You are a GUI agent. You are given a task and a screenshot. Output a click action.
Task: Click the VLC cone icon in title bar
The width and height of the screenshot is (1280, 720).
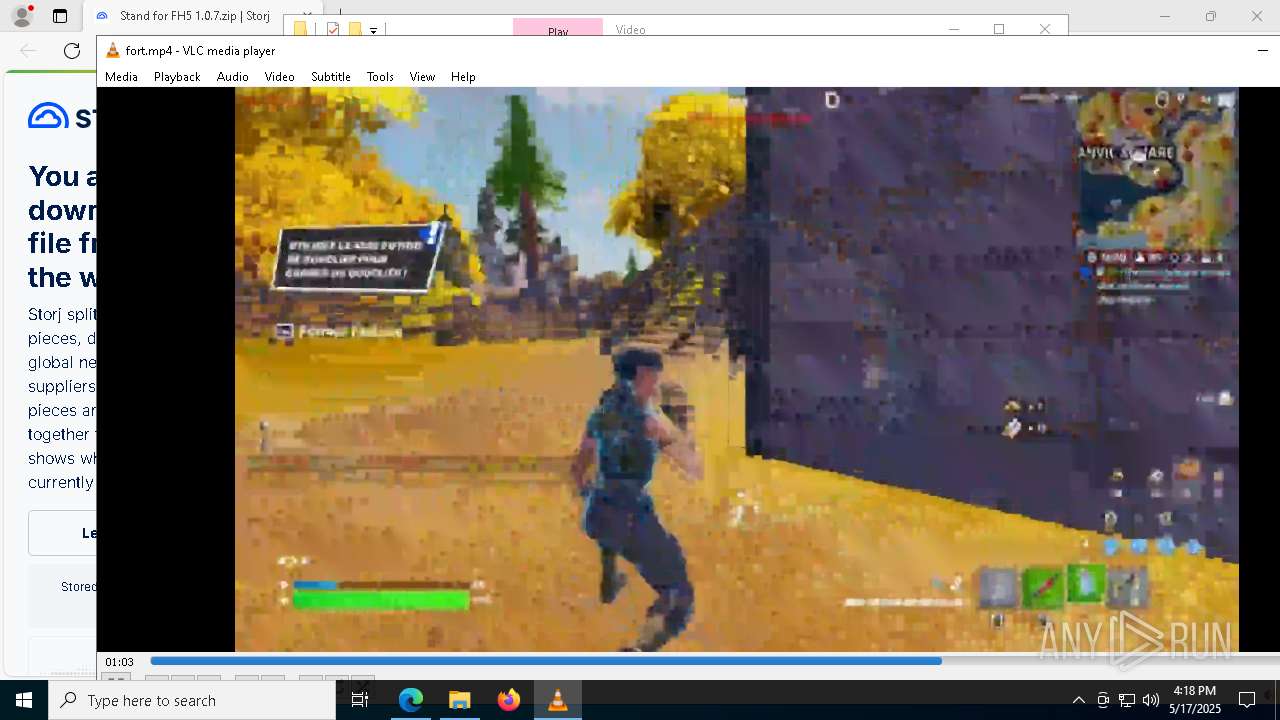click(113, 51)
